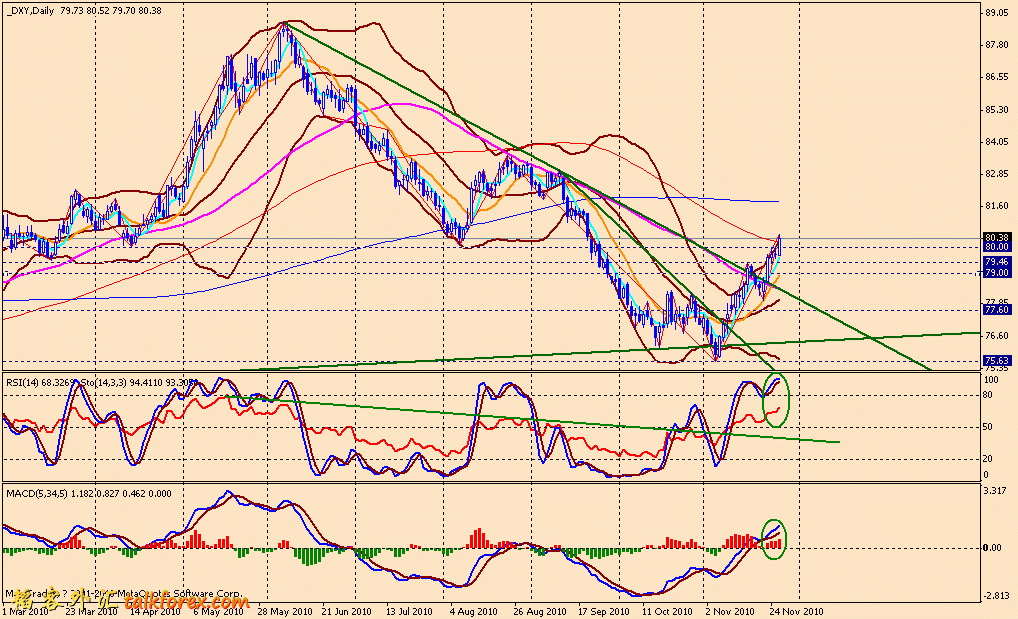Click the 87.80 price axis label
Screen dimensions: 1018x619
tap(997, 45)
